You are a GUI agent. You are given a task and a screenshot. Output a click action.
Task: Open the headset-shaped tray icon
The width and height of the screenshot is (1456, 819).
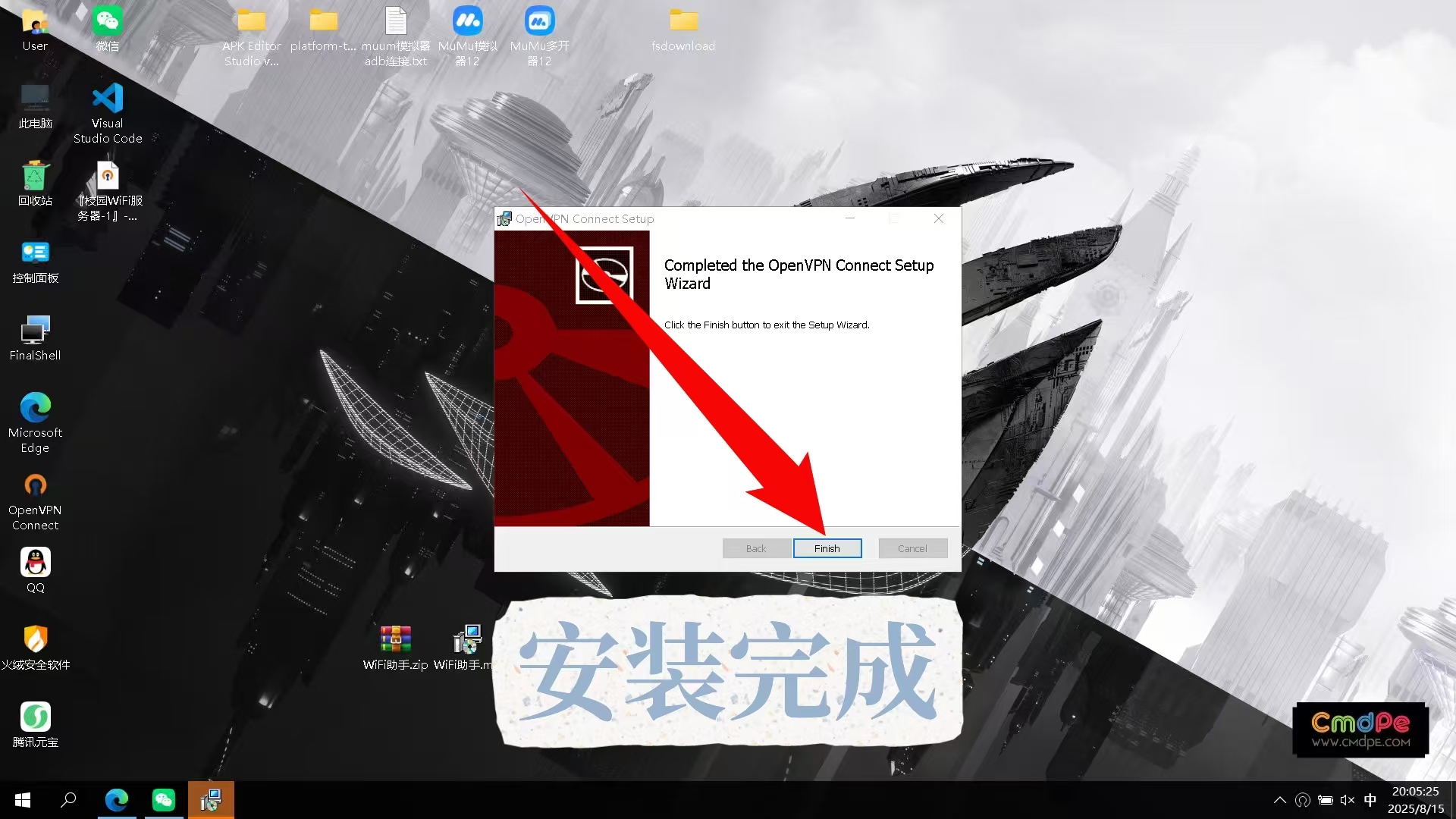(x=1303, y=800)
